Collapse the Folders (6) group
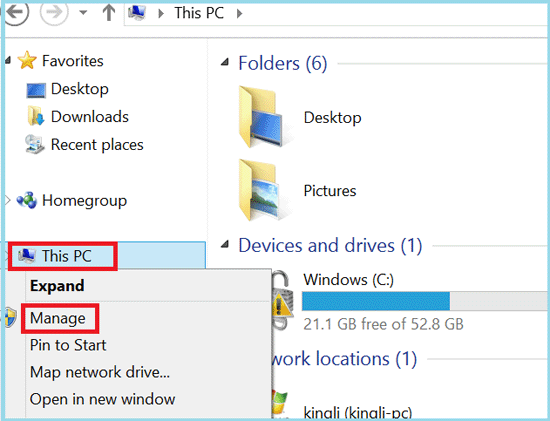Image resolution: width=550 pixels, height=421 pixels. [225, 63]
